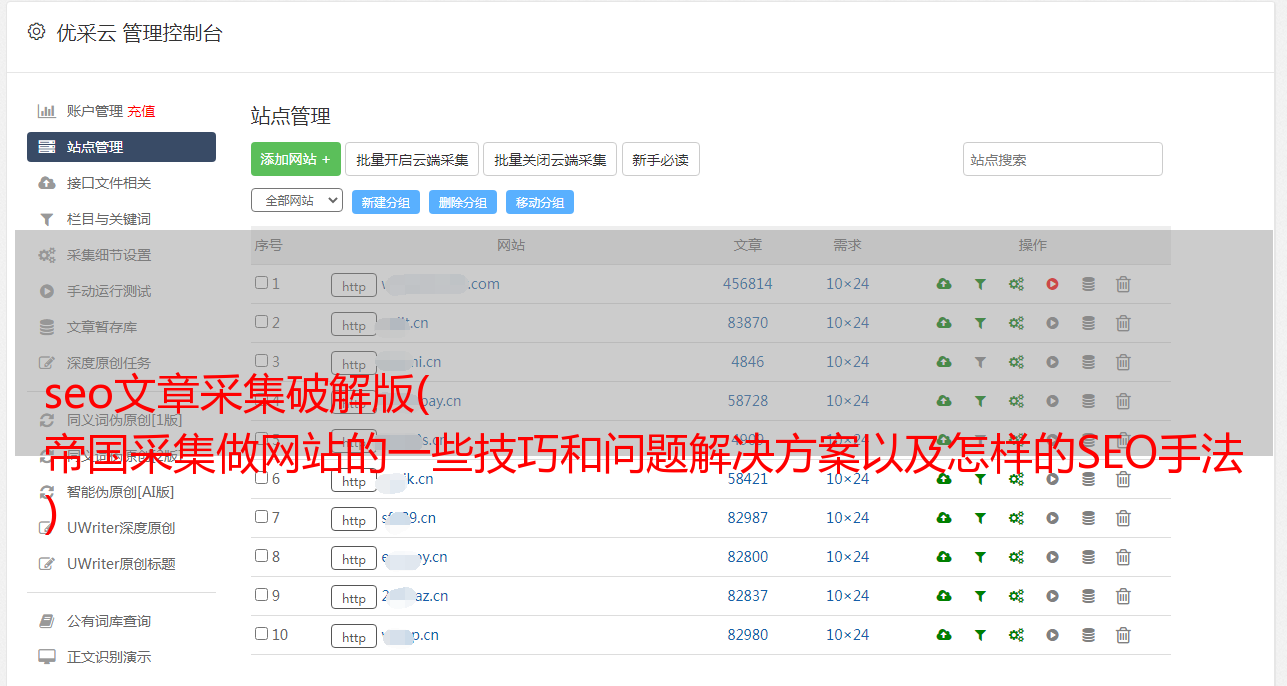The height and width of the screenshot is (686, 1287).
Task: Click cloud upload icon in row 10
Action: [944, 635]
